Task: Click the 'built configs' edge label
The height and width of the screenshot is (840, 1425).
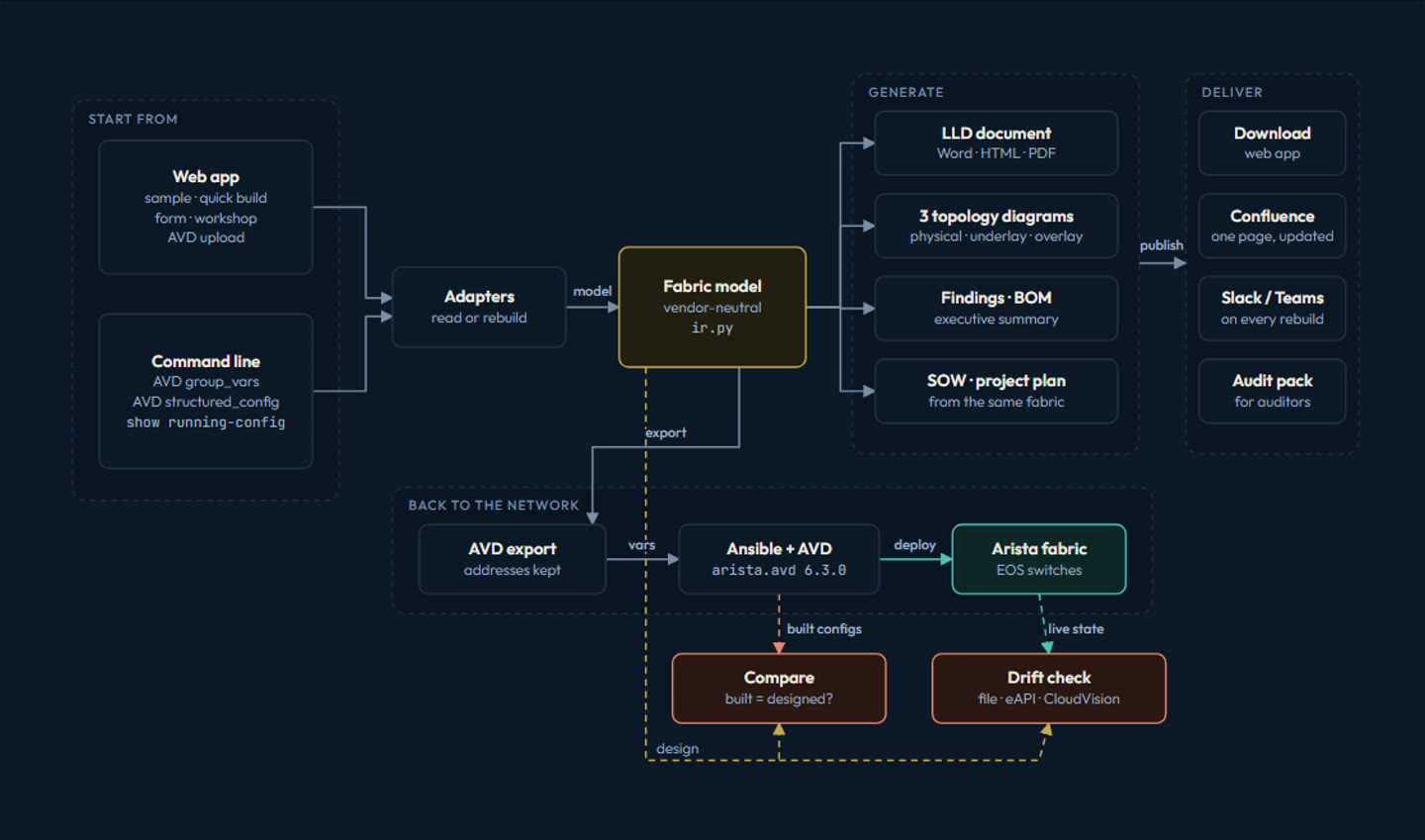Action: [824, 629]
